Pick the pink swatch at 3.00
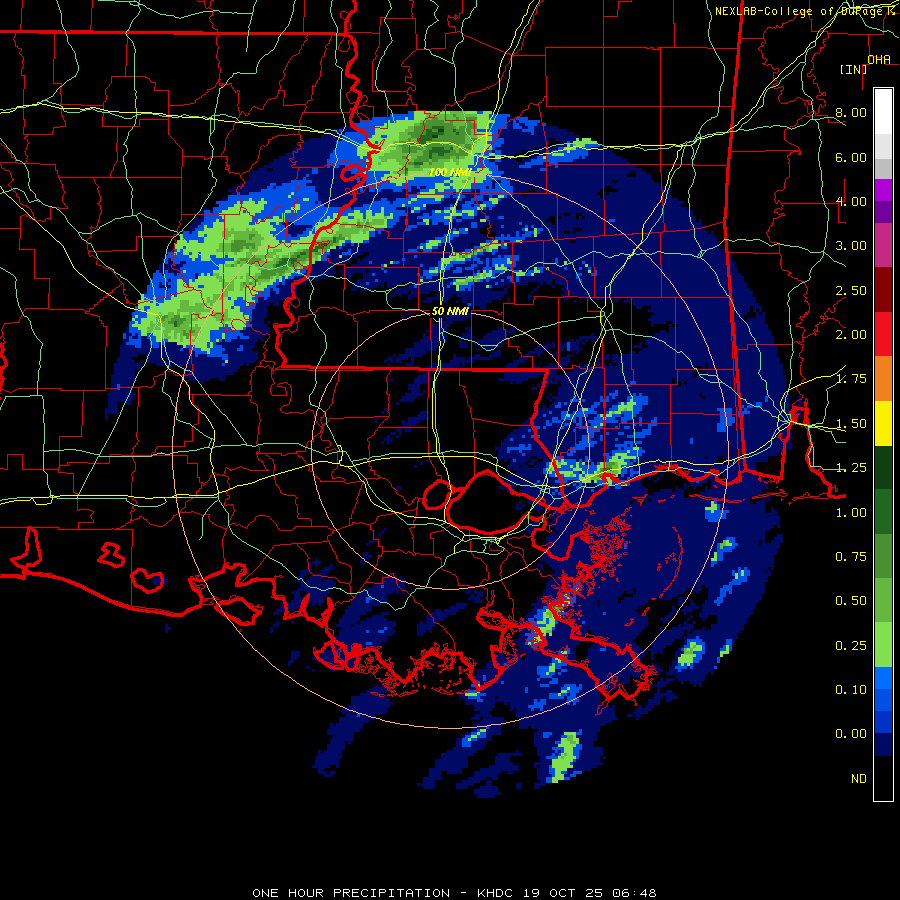The width and height of the screenshot is (900, 900). point(883,245)
